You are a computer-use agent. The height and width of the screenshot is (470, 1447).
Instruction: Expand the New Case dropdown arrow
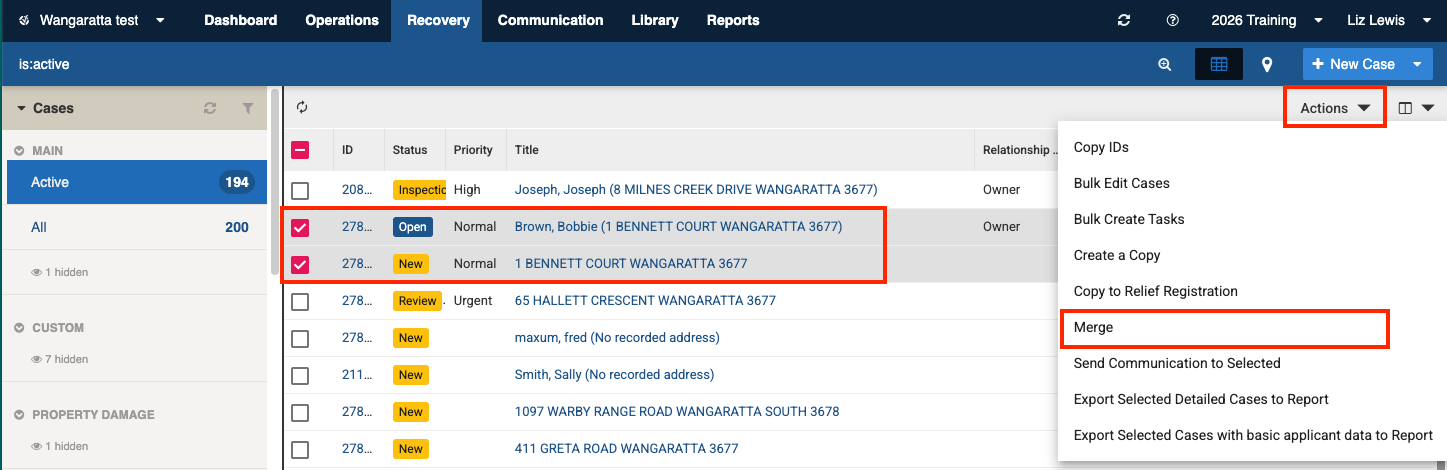coord(1417,64)
